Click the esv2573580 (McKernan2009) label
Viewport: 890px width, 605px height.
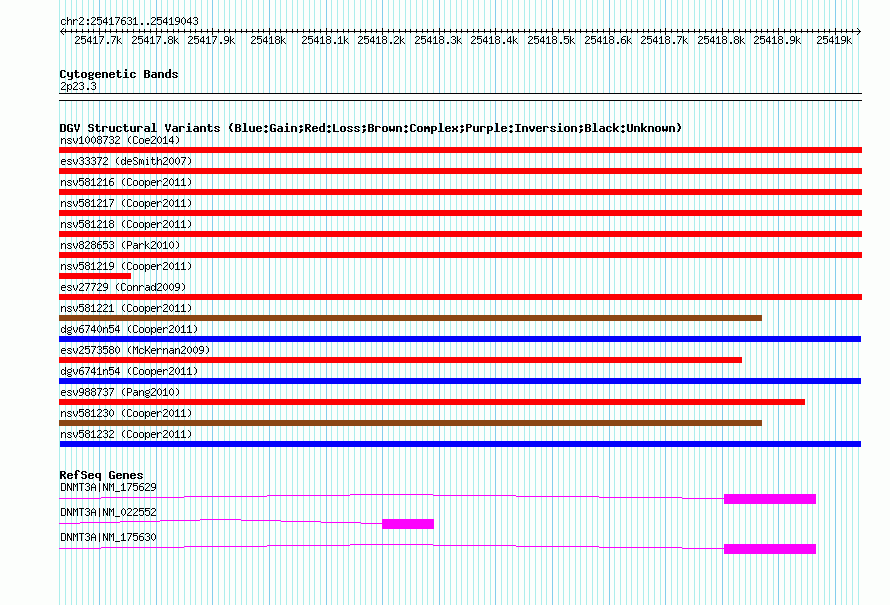pos(135,350)
